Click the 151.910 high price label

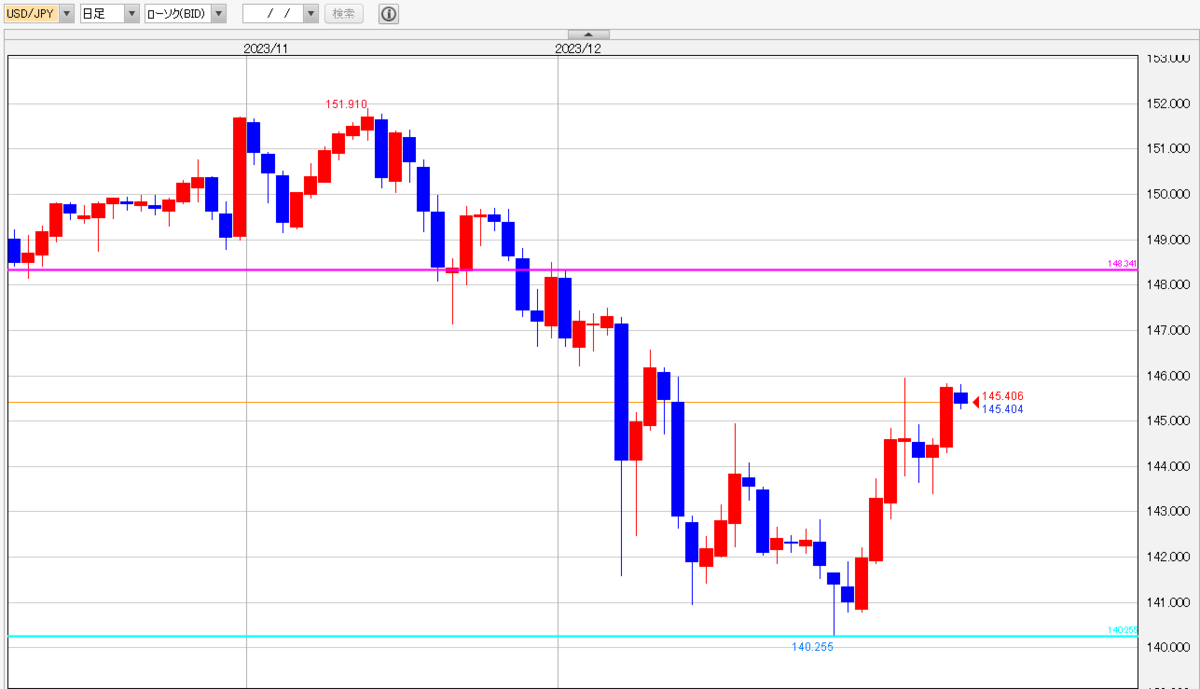(x=346, y=104)
